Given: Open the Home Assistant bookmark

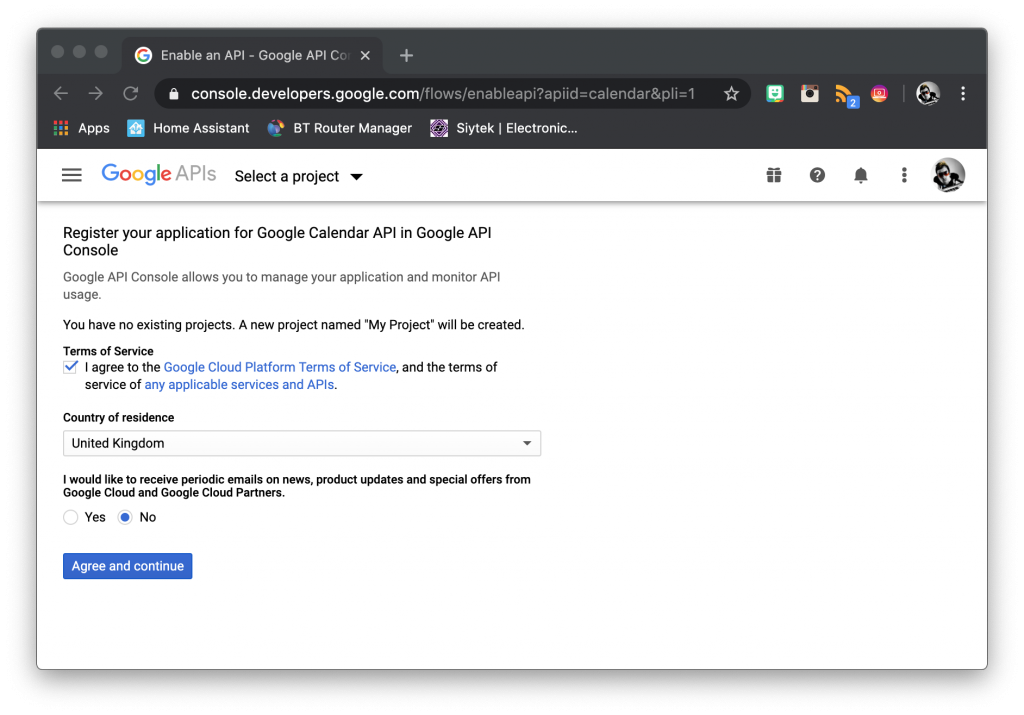Looking at the screenshot, I should pos(188,128).
